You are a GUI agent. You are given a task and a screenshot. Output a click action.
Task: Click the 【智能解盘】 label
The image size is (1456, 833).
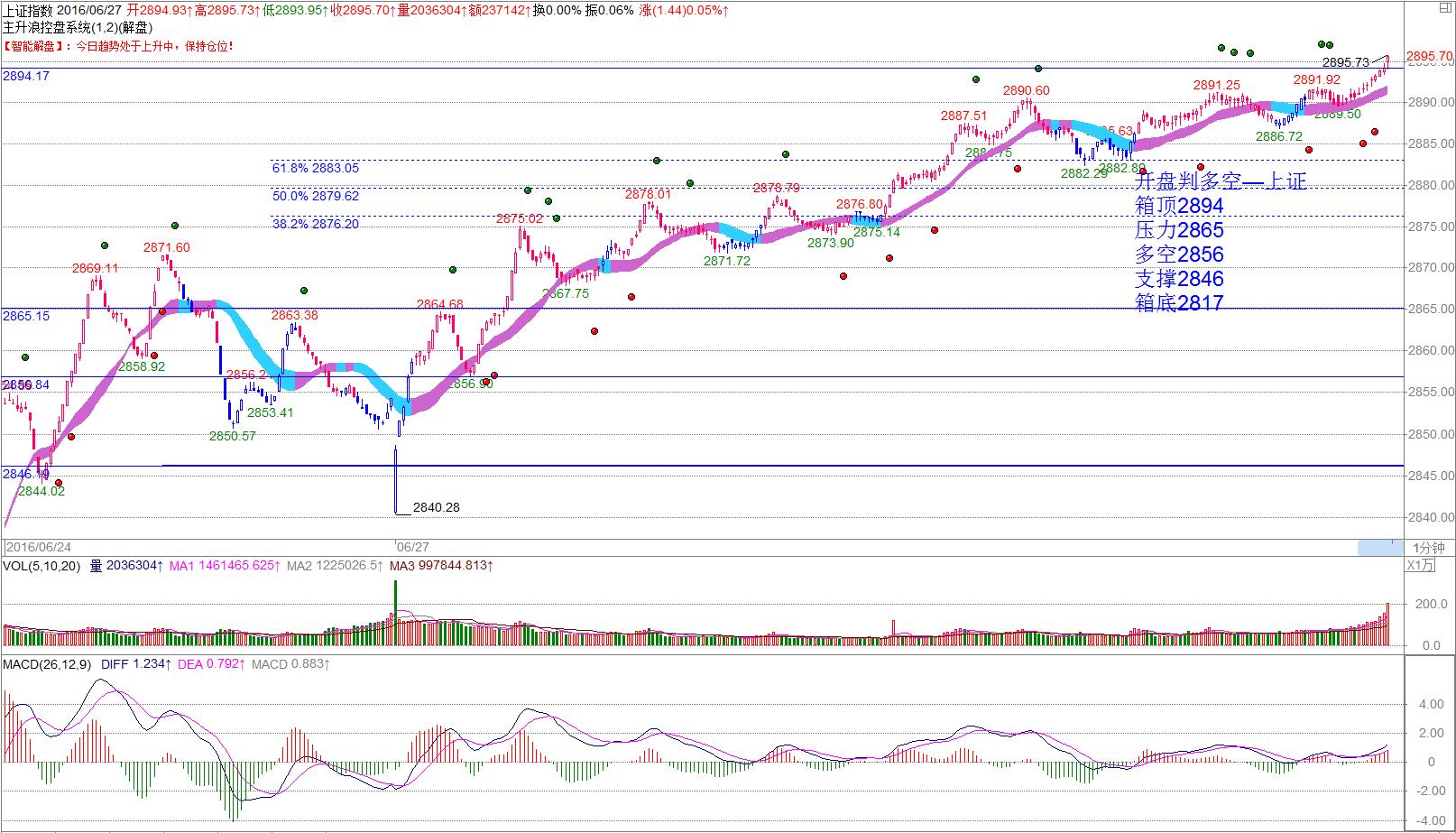click(x=32, y=45)
